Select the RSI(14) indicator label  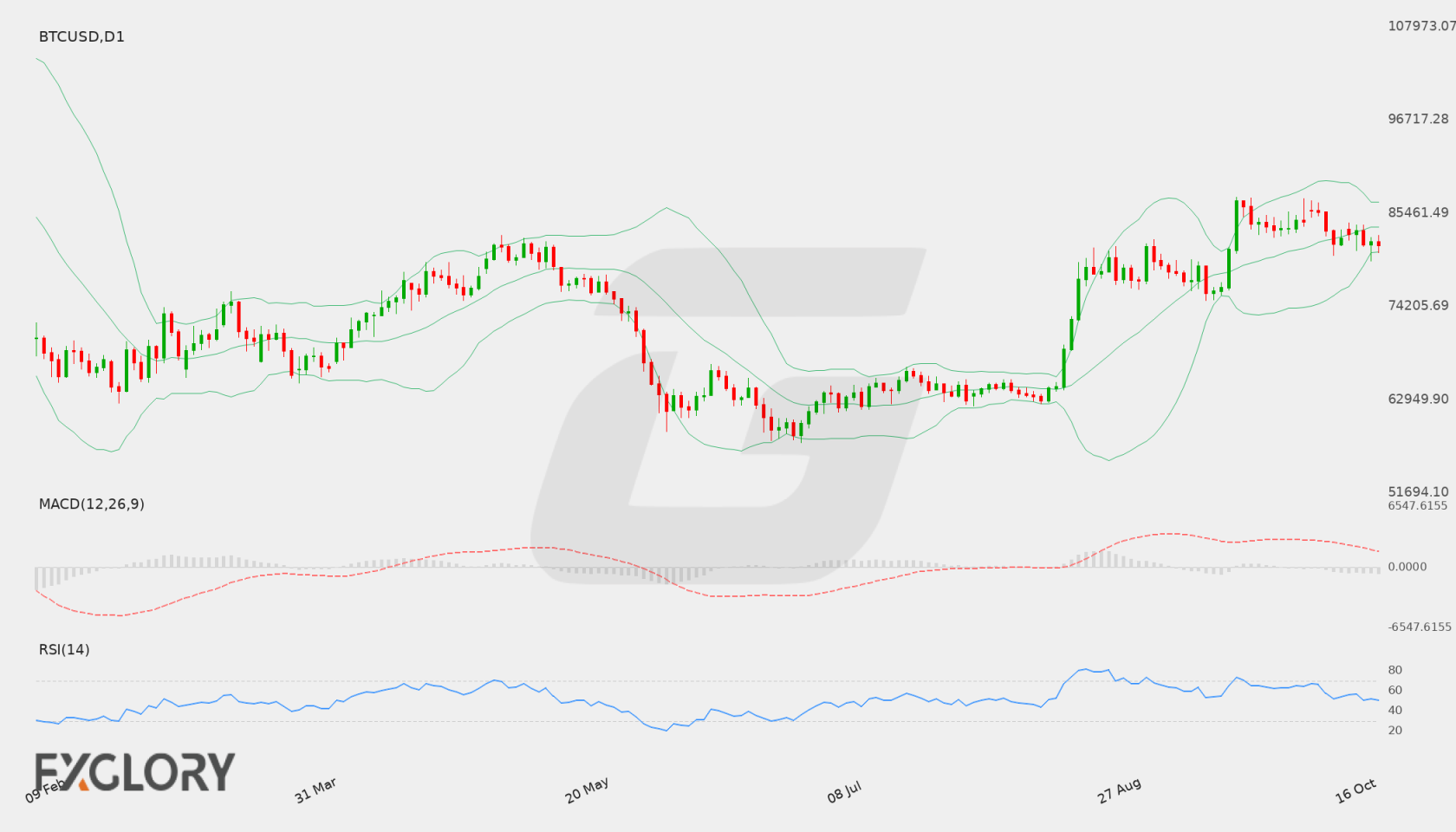pos(64,649)
